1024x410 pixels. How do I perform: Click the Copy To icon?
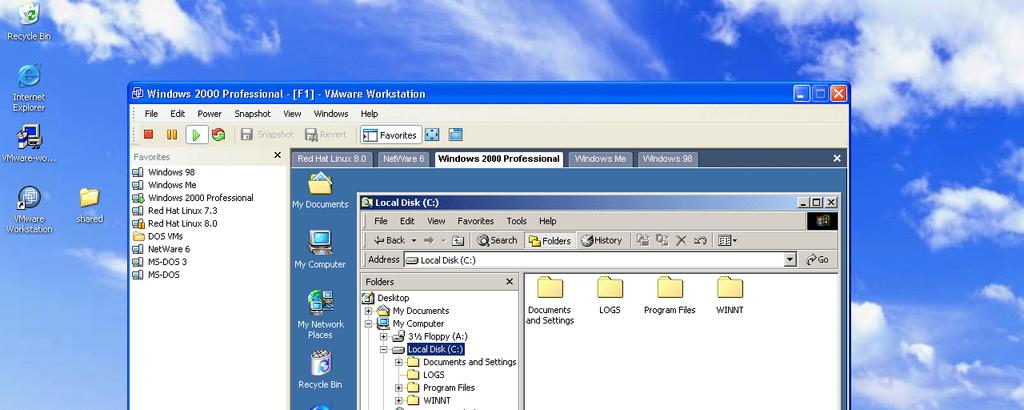pos(662,240)
